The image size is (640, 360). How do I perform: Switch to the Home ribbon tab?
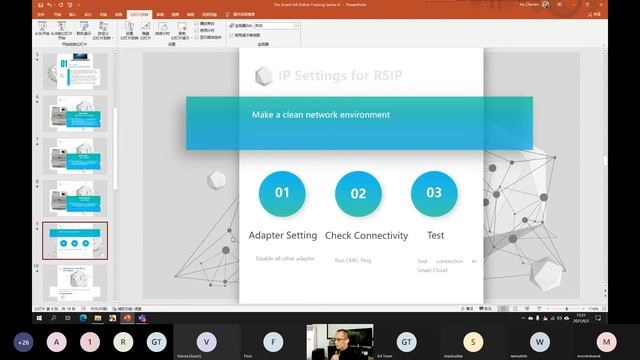click(57, 14)
